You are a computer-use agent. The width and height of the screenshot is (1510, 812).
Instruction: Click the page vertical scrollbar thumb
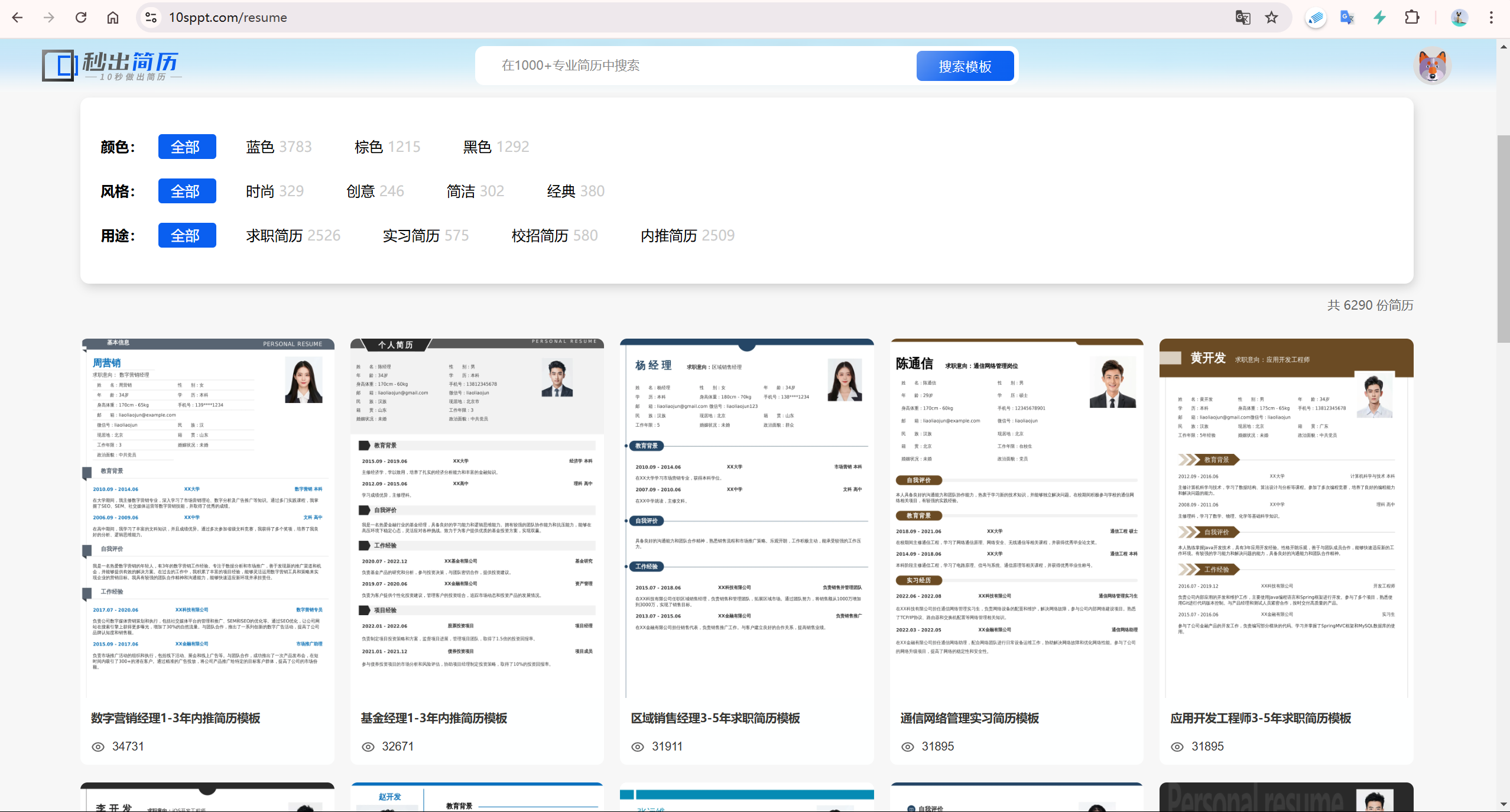[x=1503, y=239]
